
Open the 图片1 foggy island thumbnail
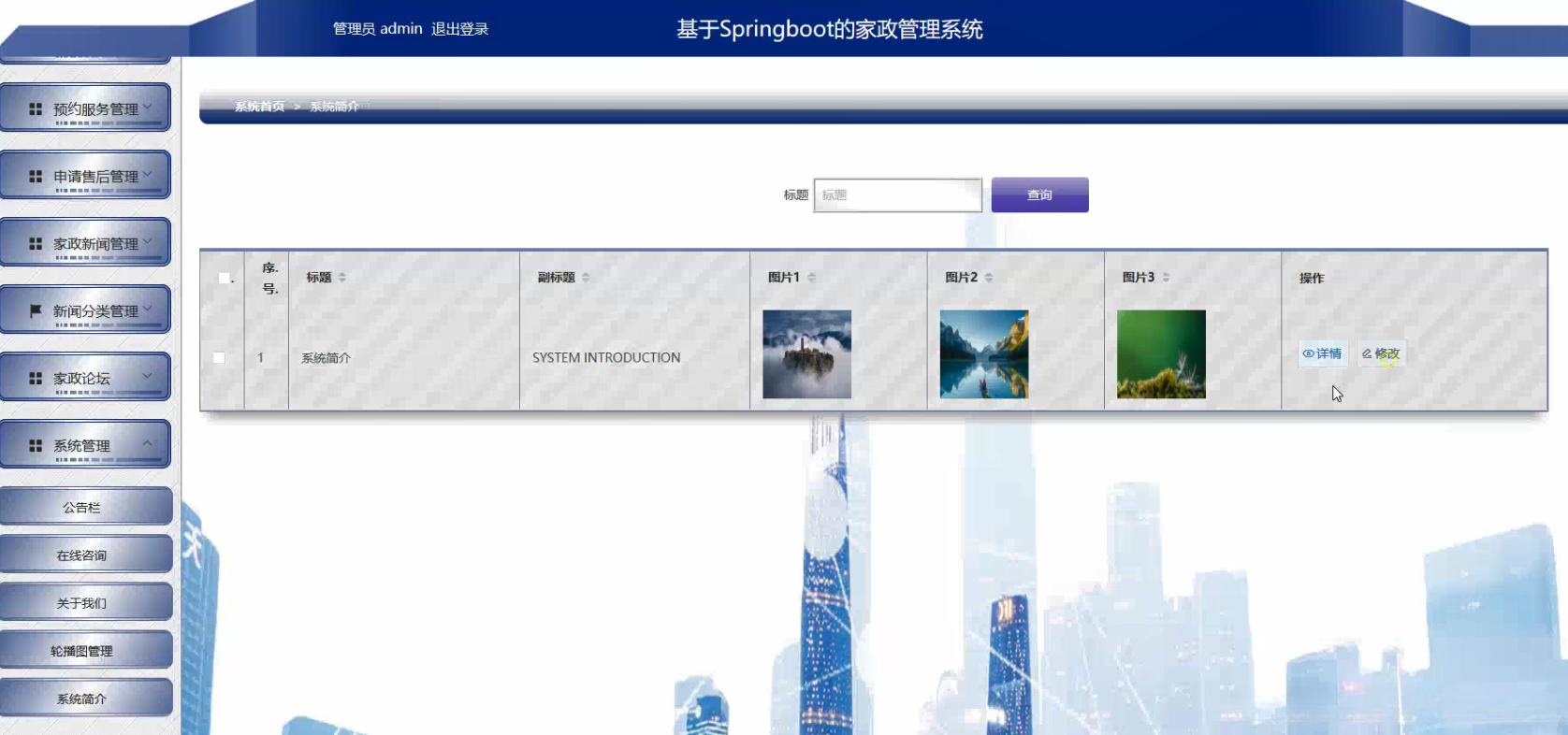(x=806, y=354)
